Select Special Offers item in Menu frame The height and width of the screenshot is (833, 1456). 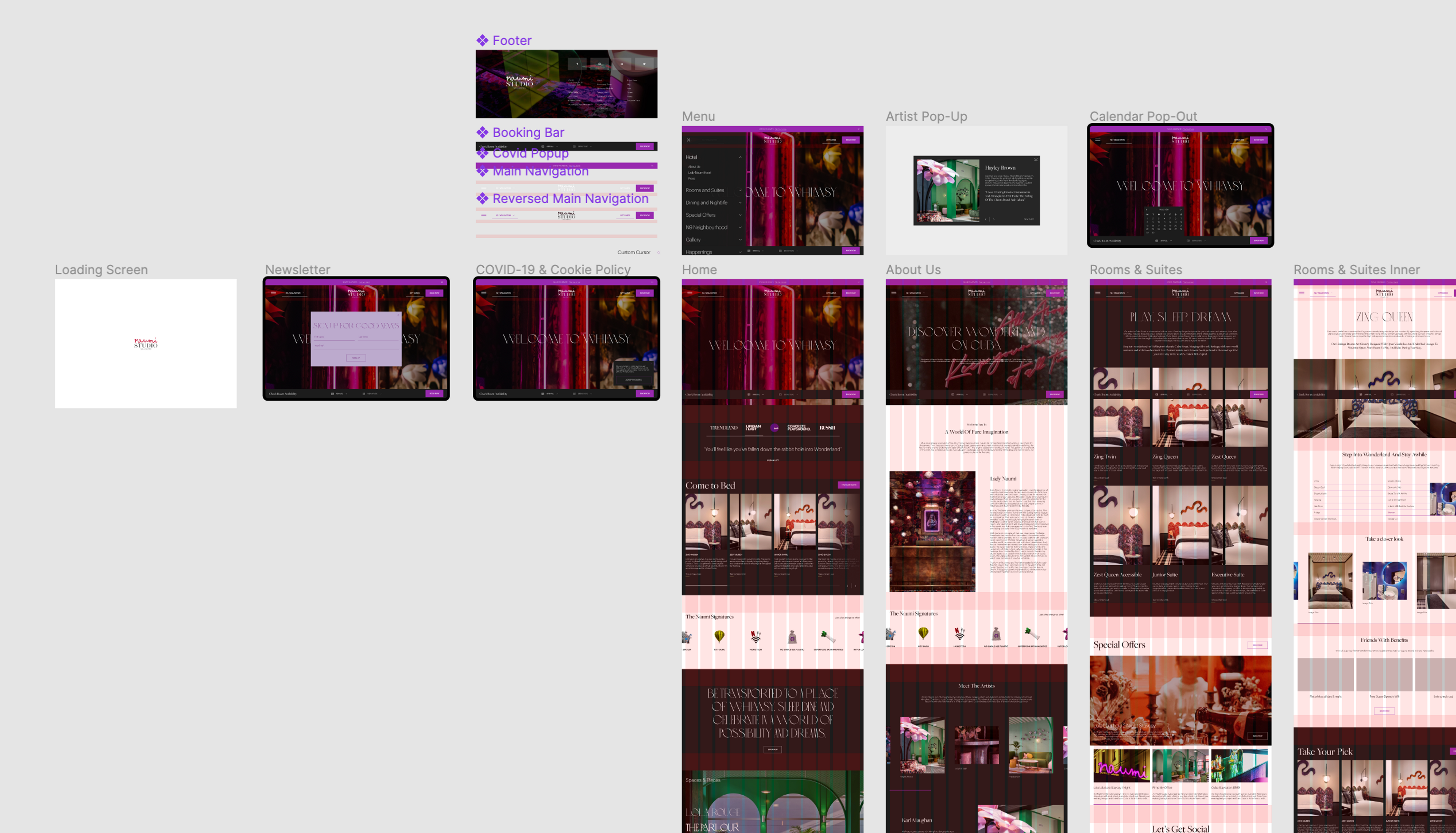point(701,215)
